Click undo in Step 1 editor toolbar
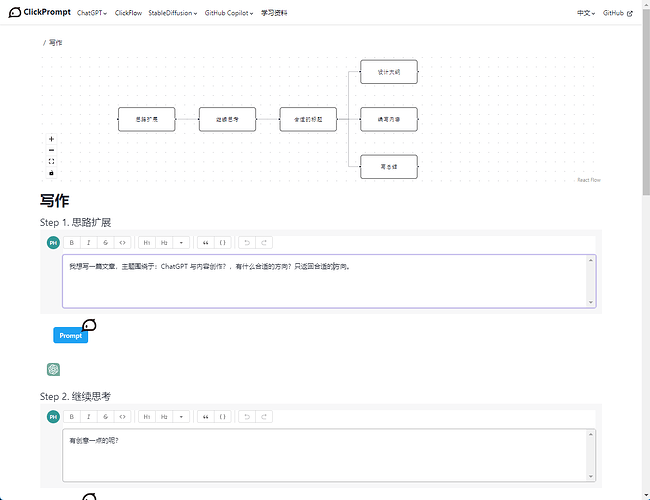Screen dimensions: 650x500 pos(247,242)
